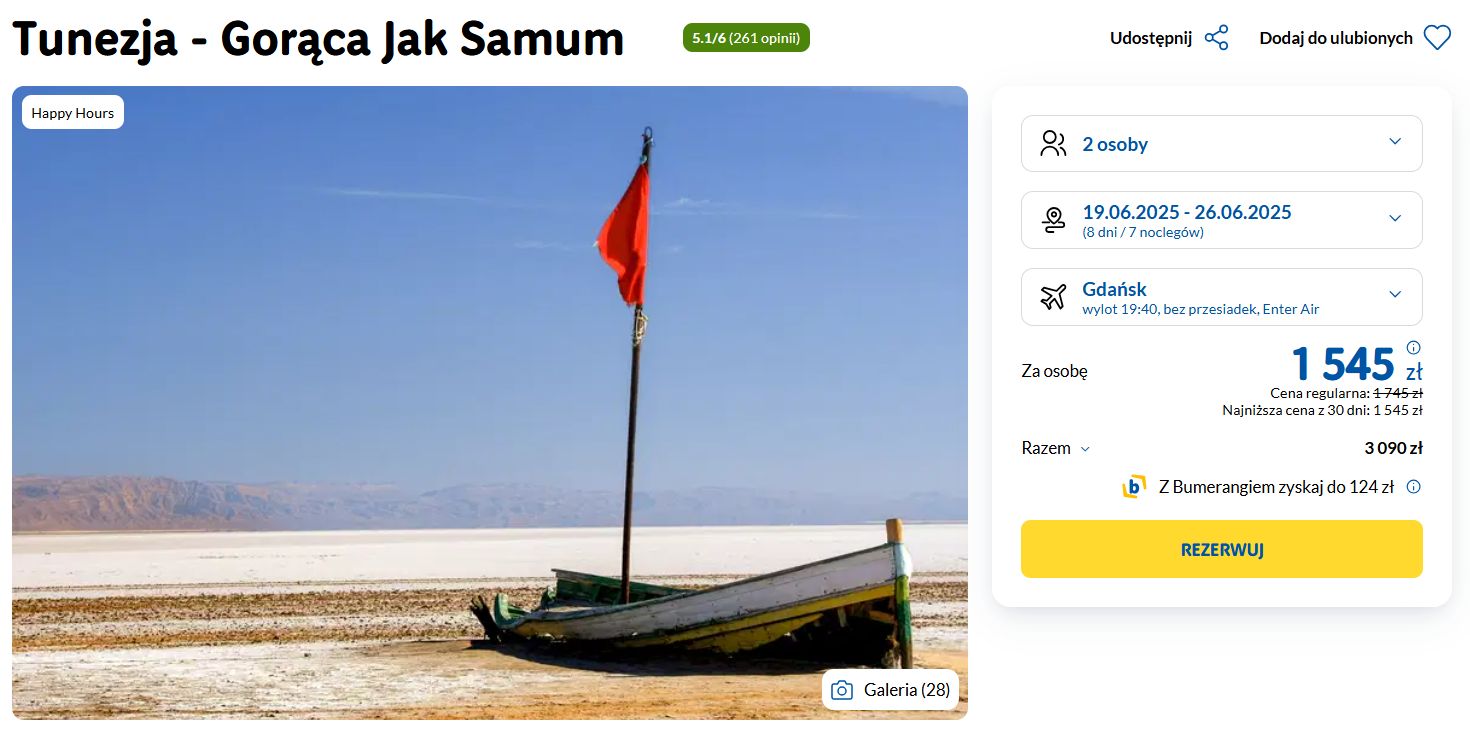The image size is (1470, 731).
Task: Click the yellow REZERWUJ button
Action: (x=1221, y=549)
